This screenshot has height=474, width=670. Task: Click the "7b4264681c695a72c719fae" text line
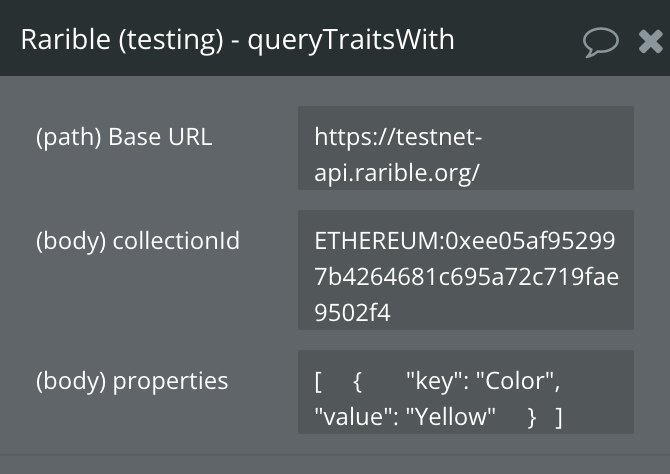coord(467,277)
